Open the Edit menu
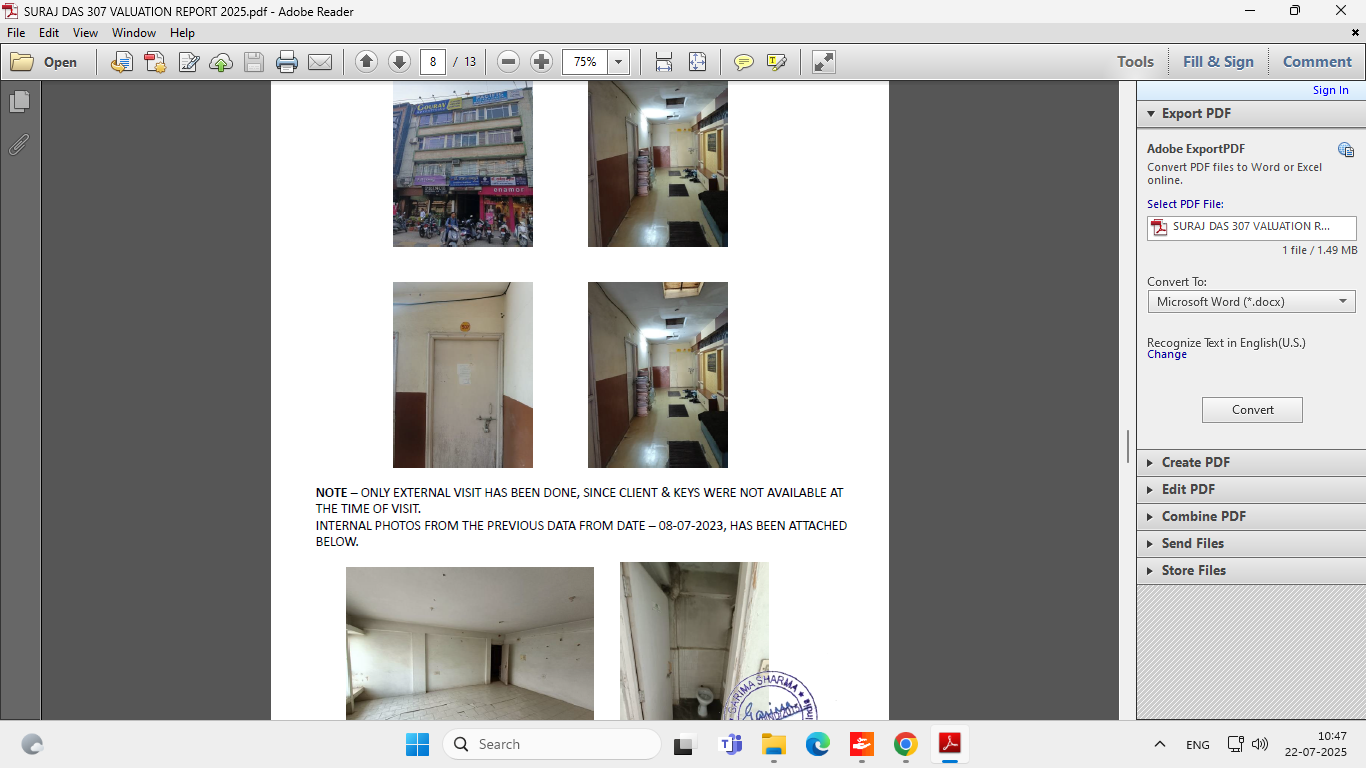Screen dimensions: 1366x768 pos(49,33)
